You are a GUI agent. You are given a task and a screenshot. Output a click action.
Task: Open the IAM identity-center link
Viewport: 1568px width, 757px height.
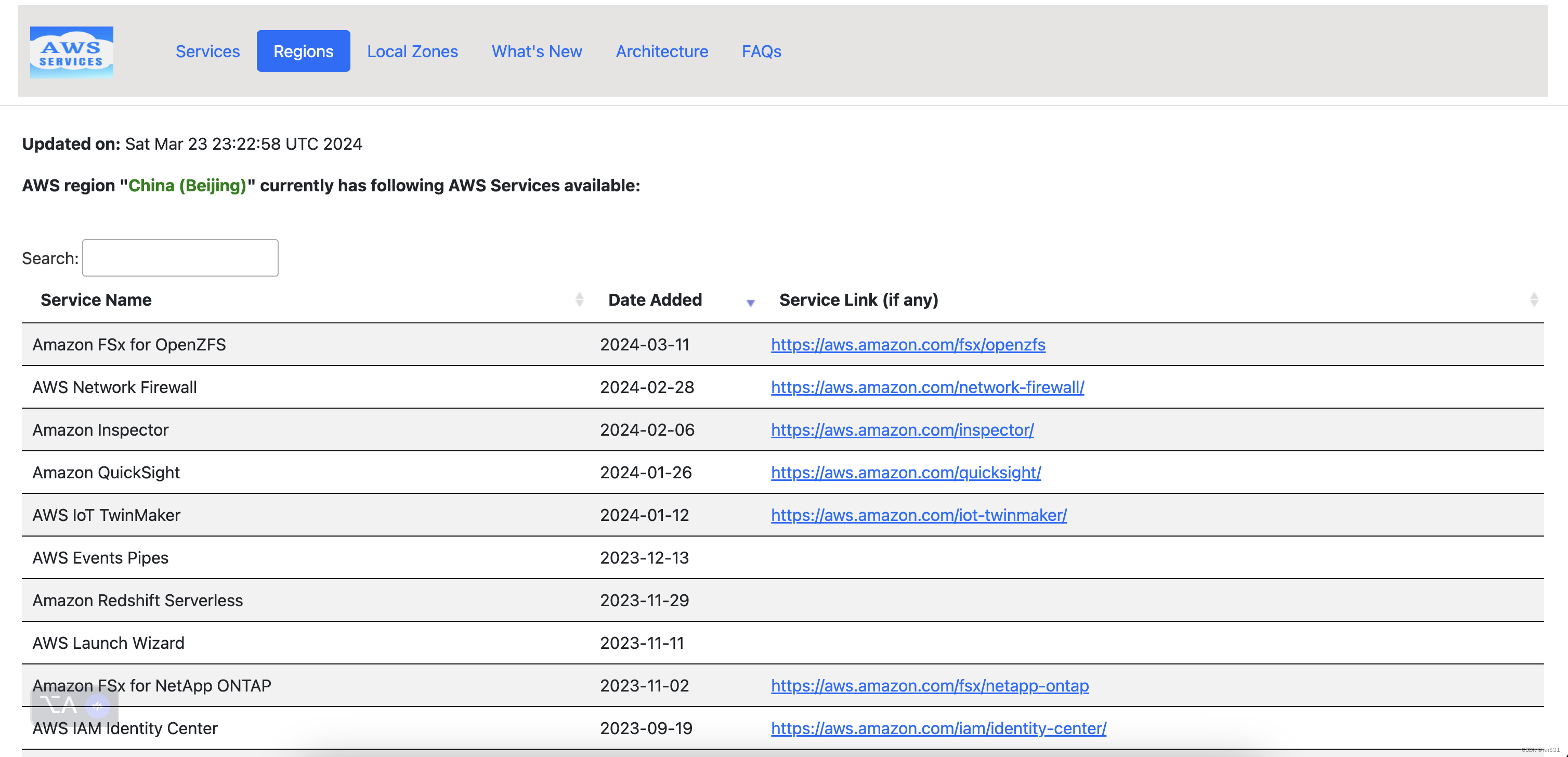(938, 728)
